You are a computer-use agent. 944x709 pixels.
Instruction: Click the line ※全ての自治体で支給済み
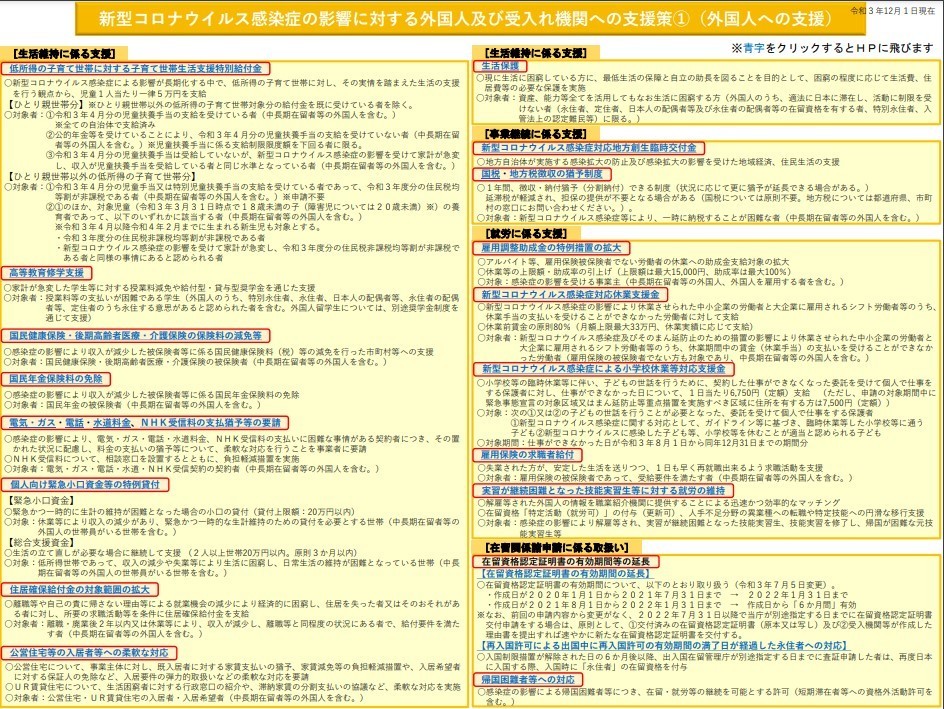tap(105, 125)
